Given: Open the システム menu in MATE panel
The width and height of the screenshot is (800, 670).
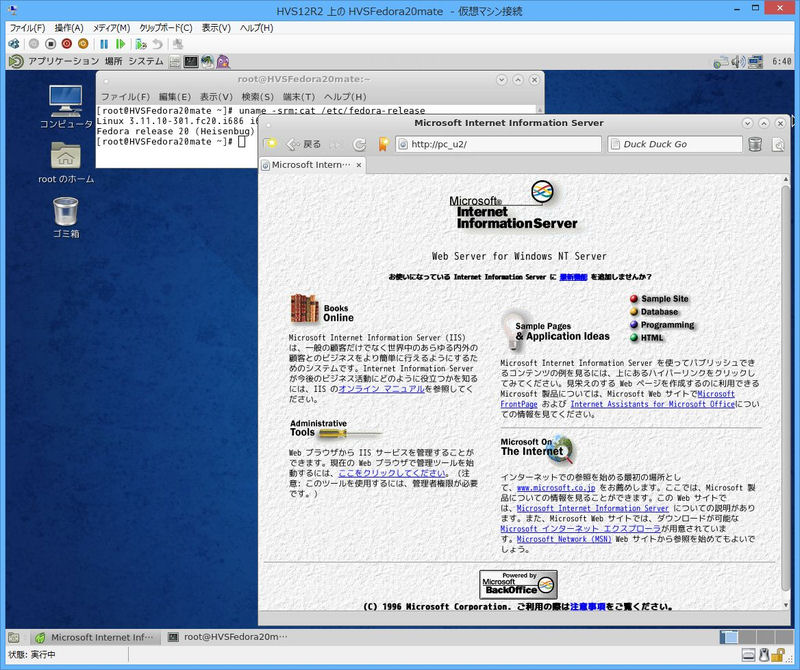Looking at the screenshot, I should [146, 62].
